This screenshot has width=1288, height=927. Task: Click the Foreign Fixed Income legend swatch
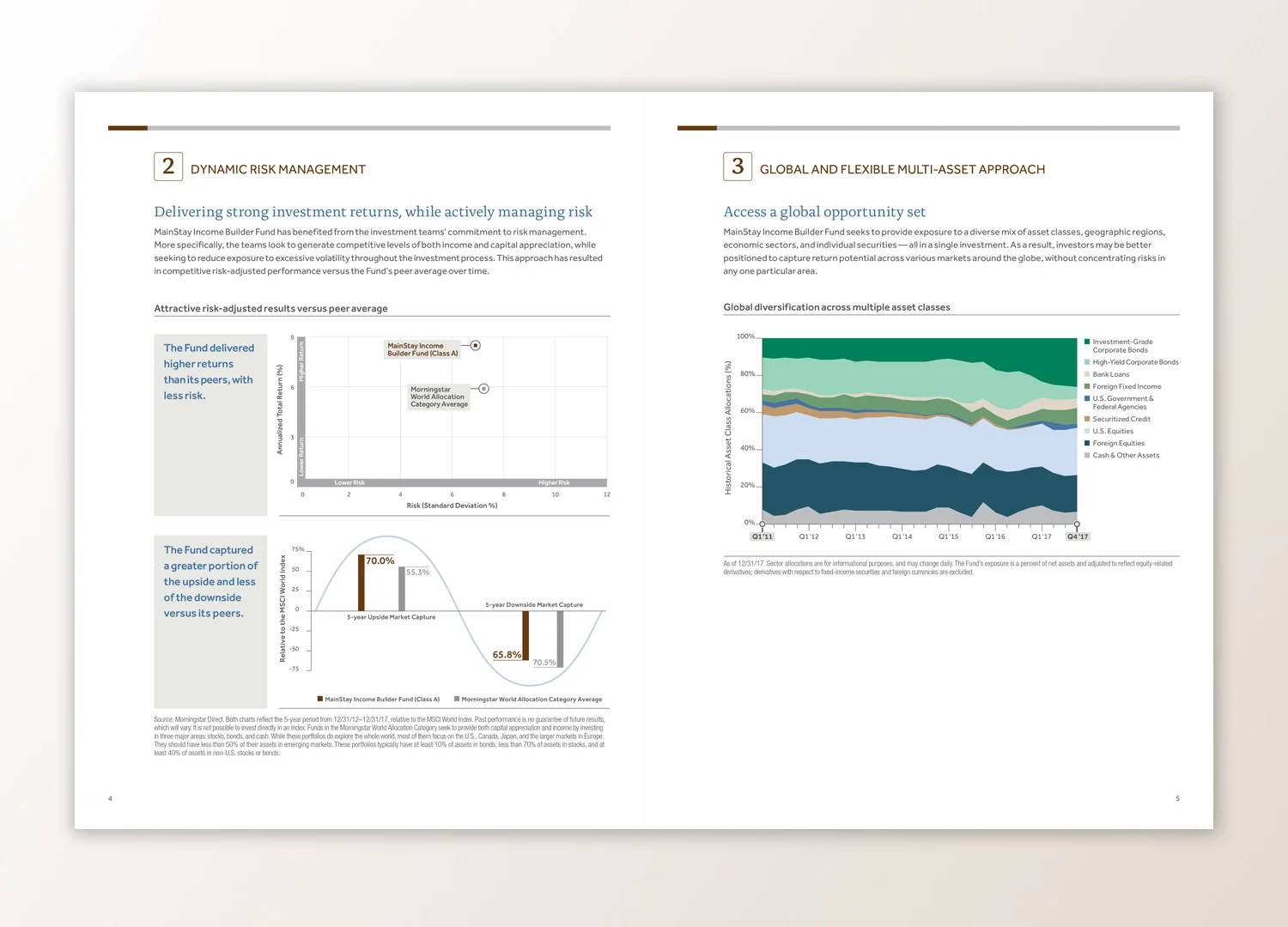[1087, 386]
